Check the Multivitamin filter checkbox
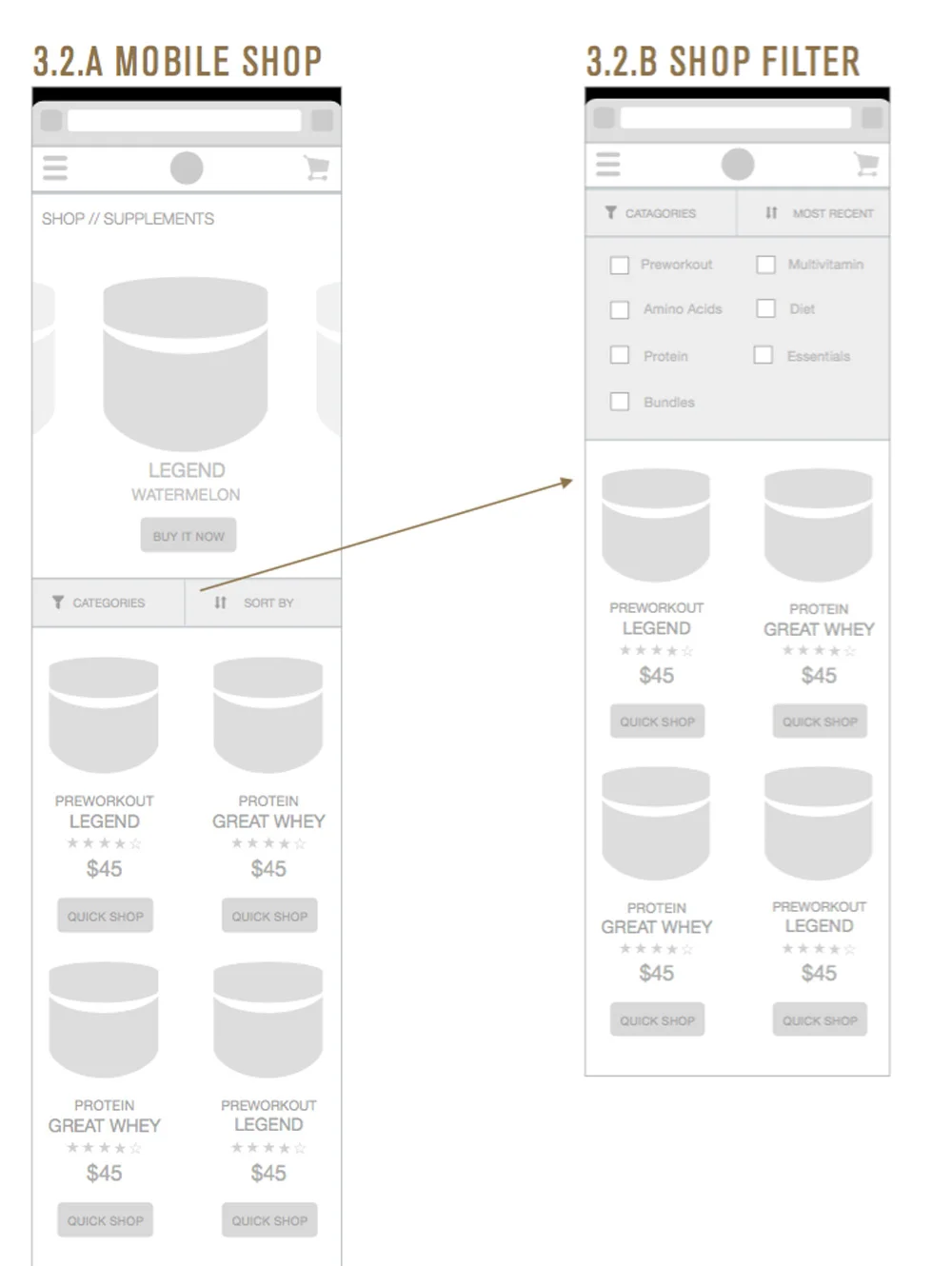This screenshot has height=1266, width=952. [765, 265]
